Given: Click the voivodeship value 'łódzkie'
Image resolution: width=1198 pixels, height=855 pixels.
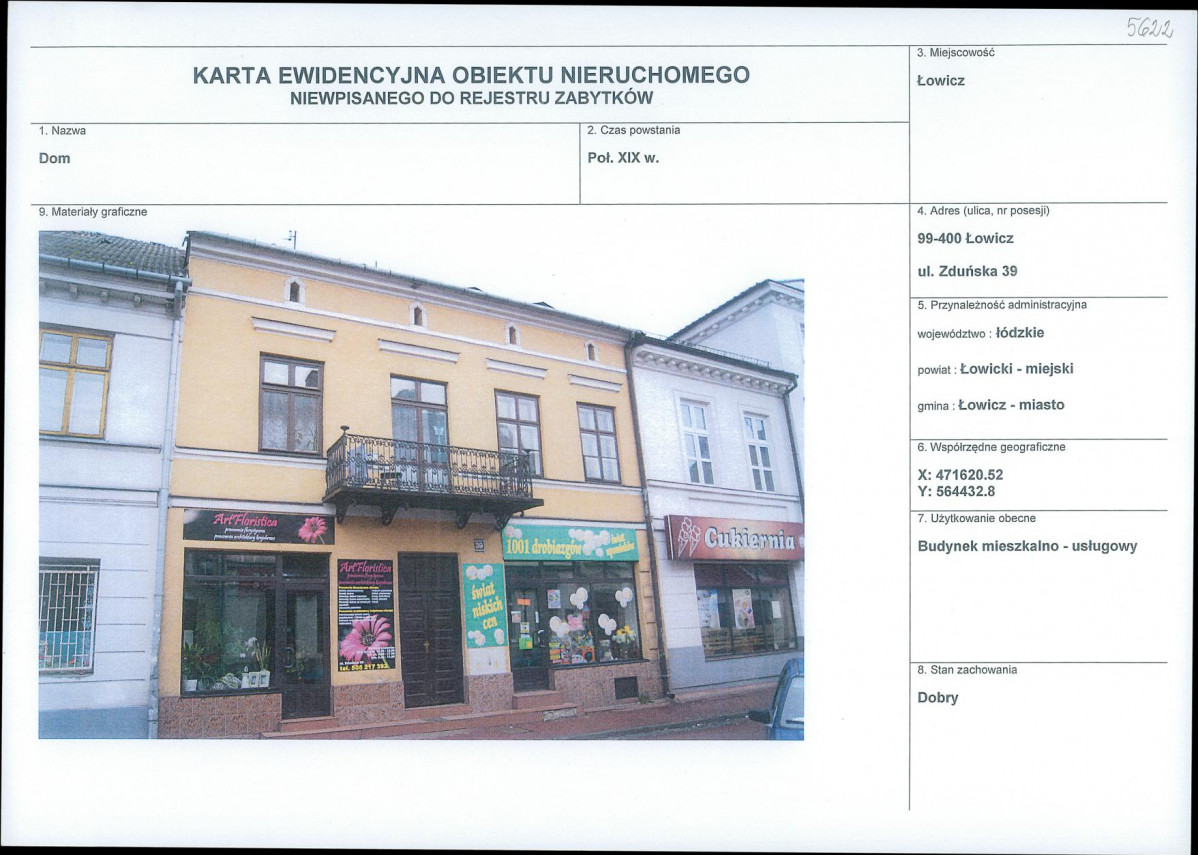Looking at the screenshot, I should pyautogui.click(x=1020, y=333).
